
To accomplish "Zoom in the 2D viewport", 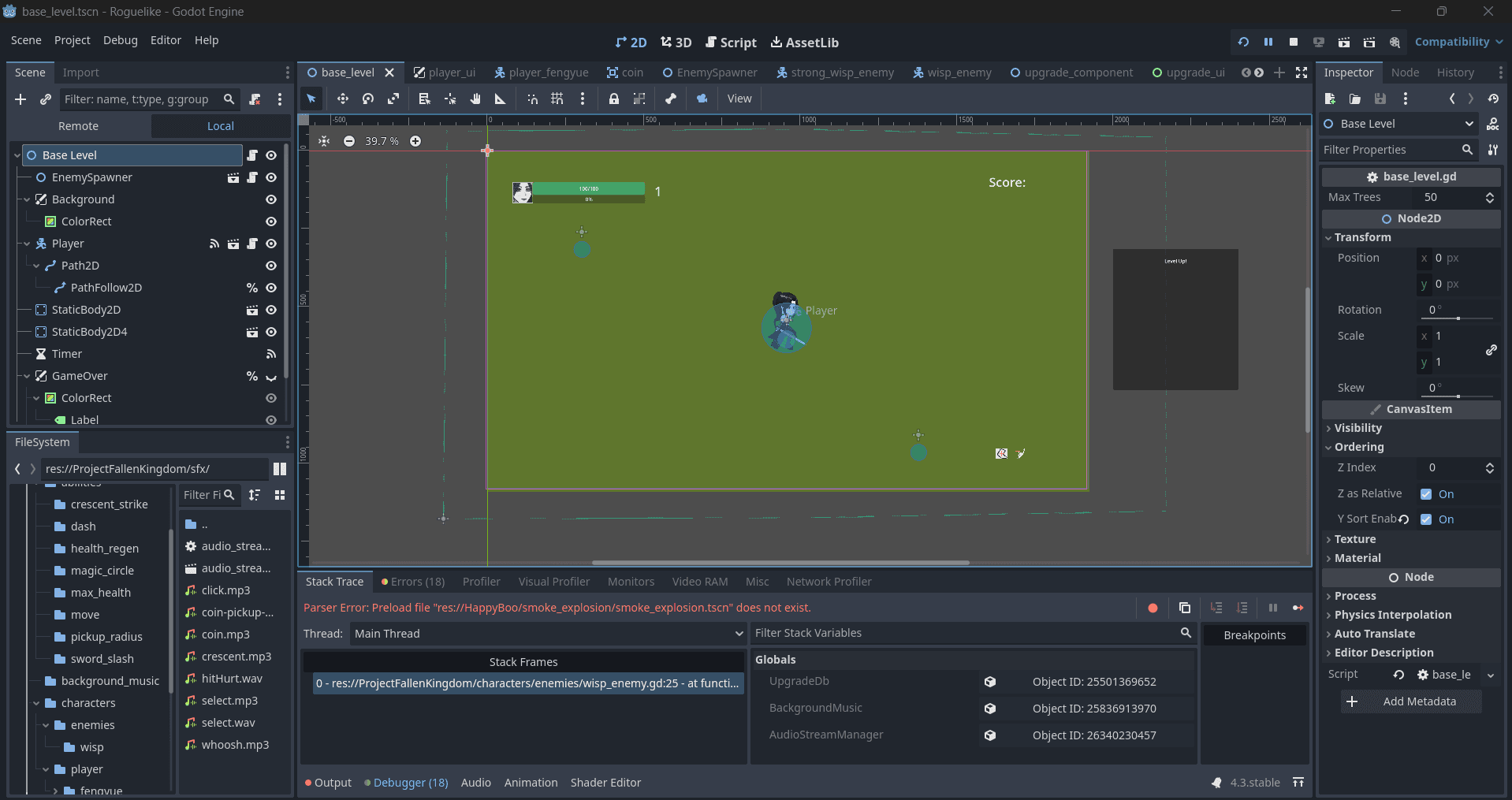I will [415, 141].
